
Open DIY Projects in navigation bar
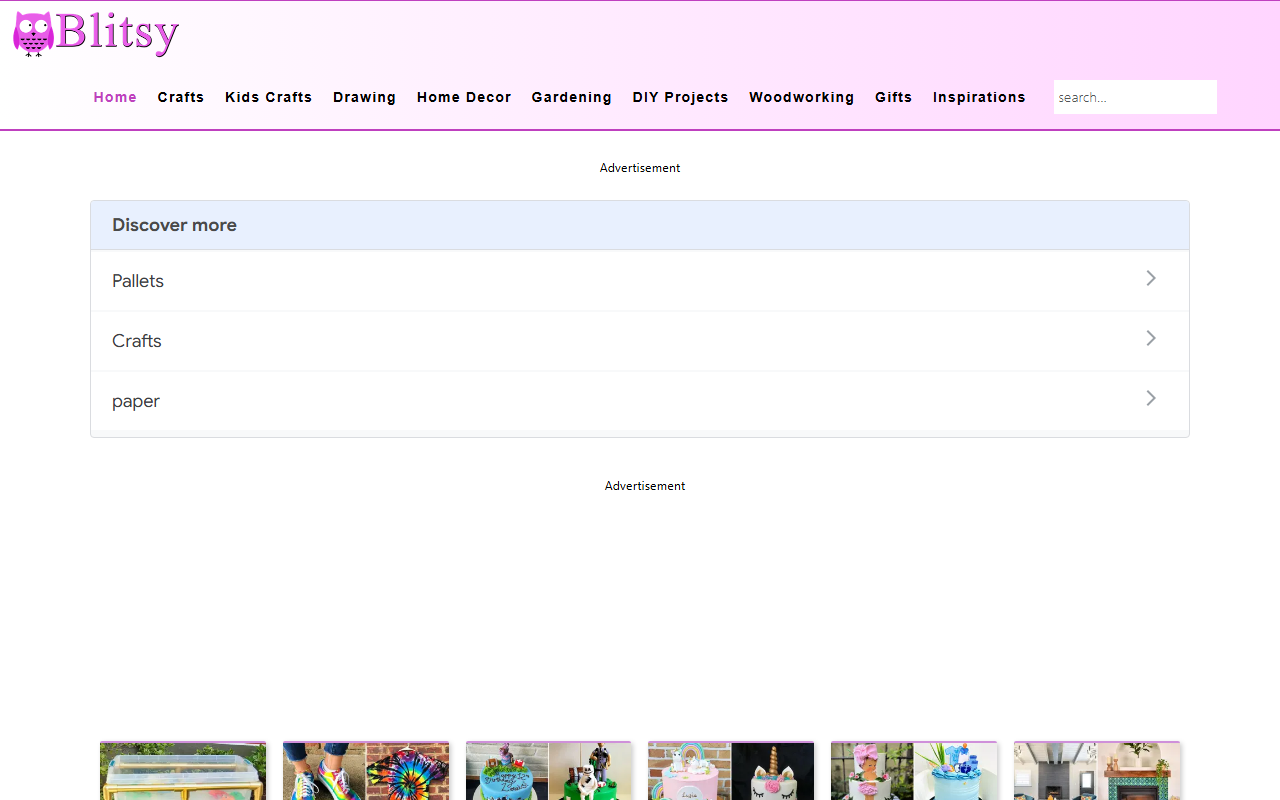681,97
